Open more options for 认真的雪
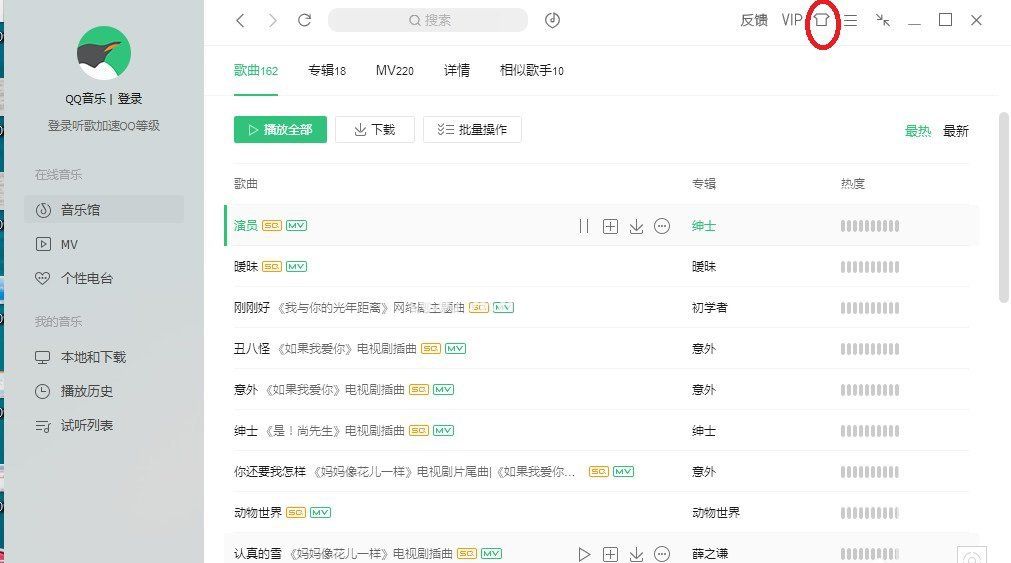Viewport: 1011px width, 563px height. [x=662, y=554]
